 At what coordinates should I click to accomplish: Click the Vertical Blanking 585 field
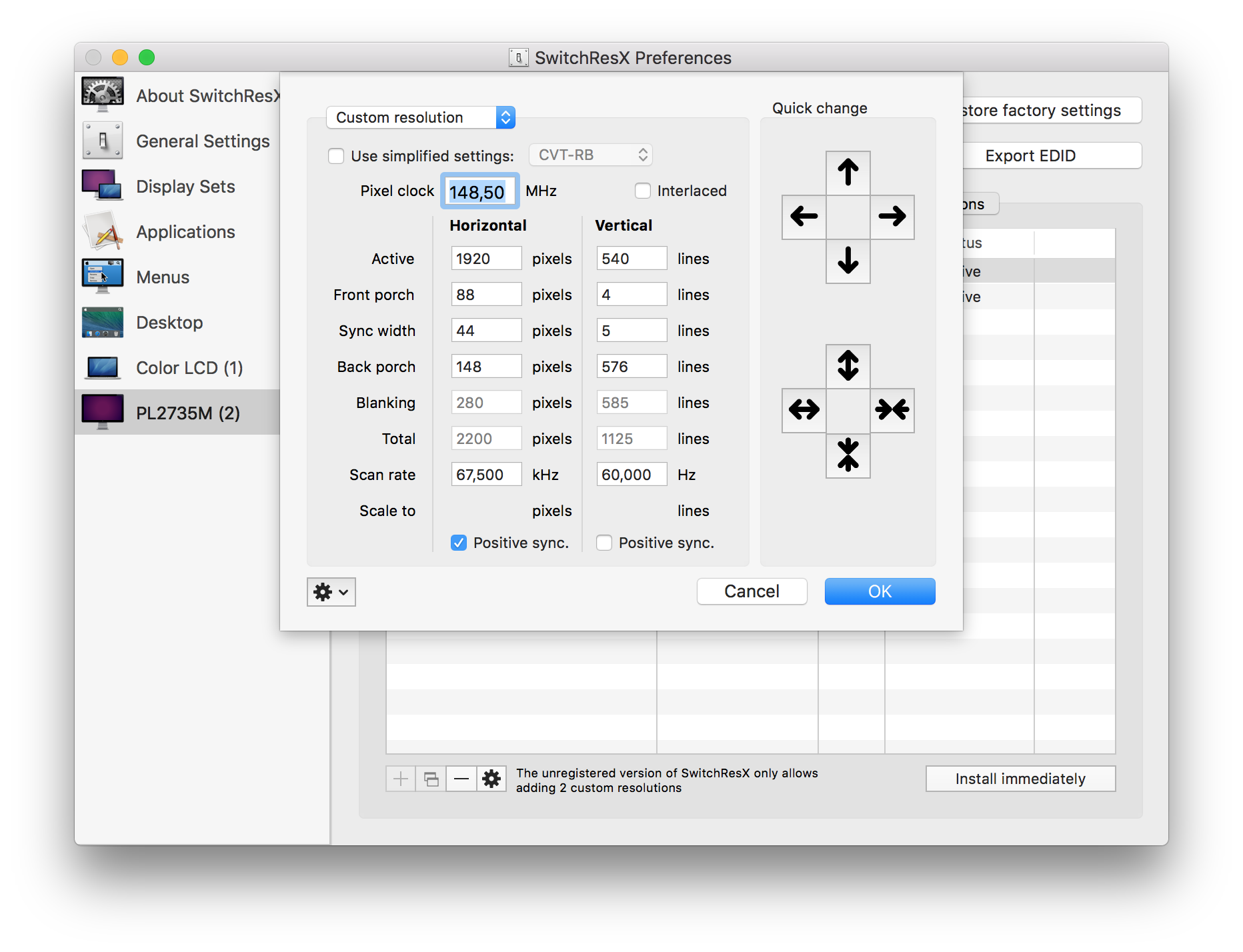pos(632,402)
